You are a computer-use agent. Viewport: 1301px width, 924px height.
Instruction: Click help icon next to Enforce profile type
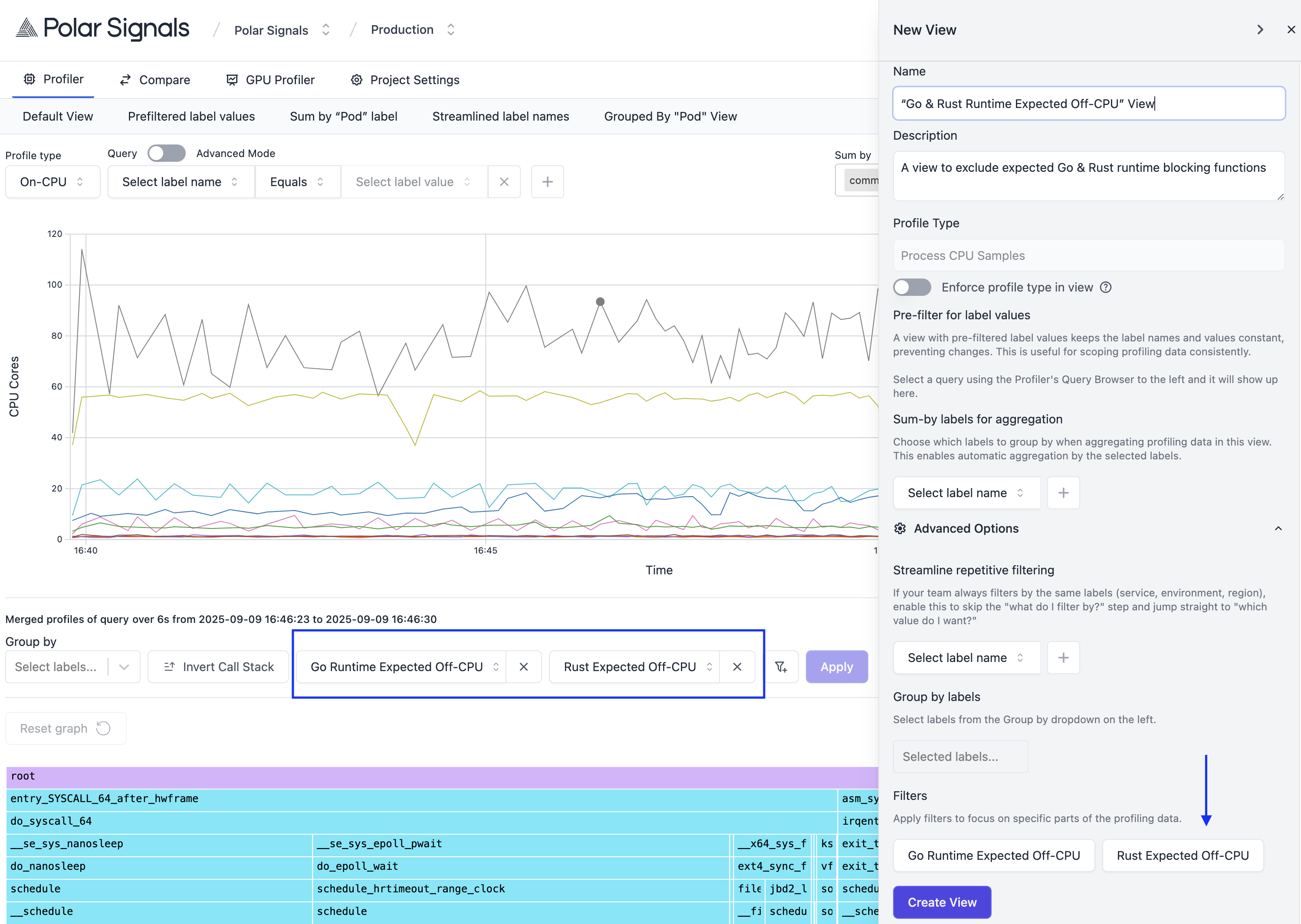click(x=1105, y=287)
